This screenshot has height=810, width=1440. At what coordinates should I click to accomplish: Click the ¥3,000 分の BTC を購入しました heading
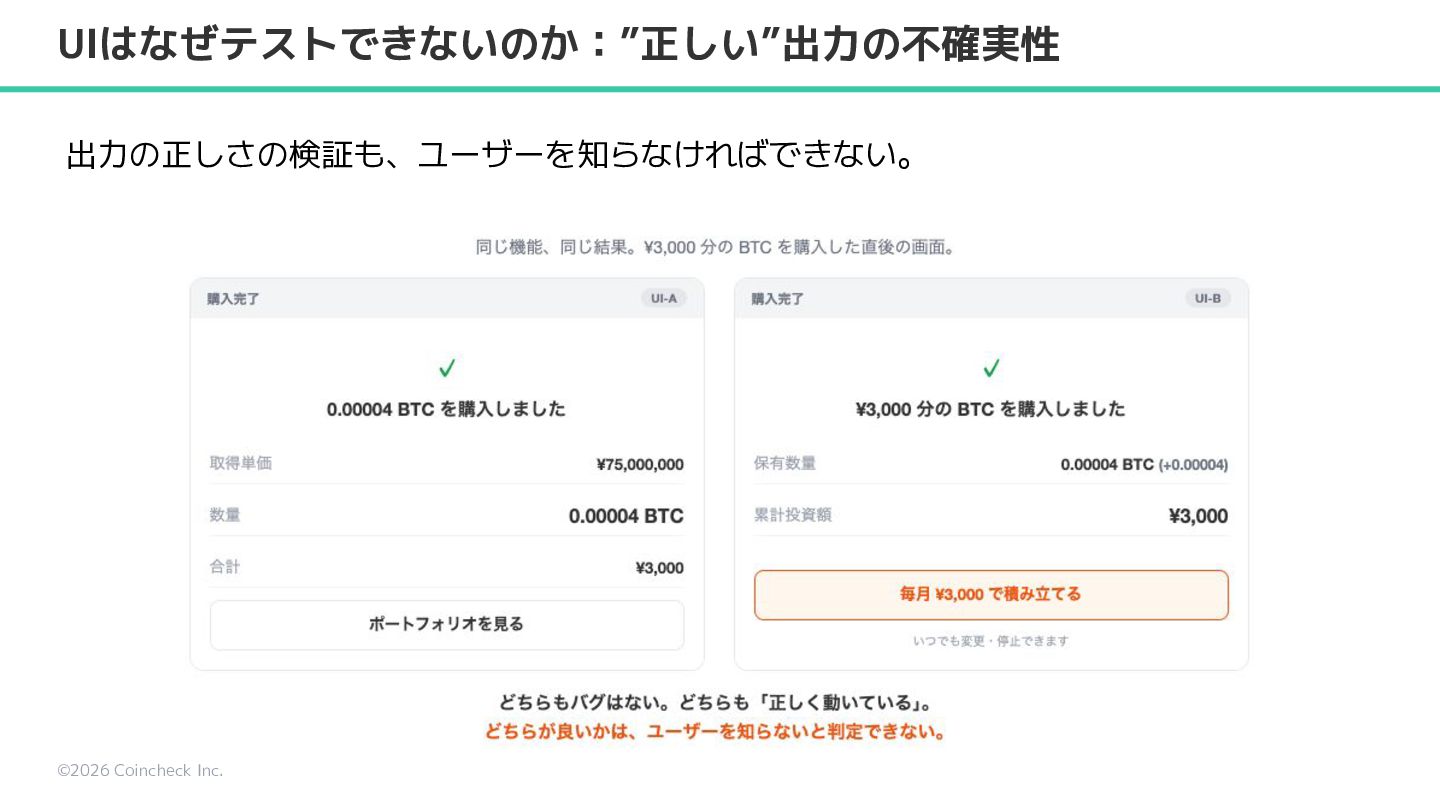click(991, 409)
